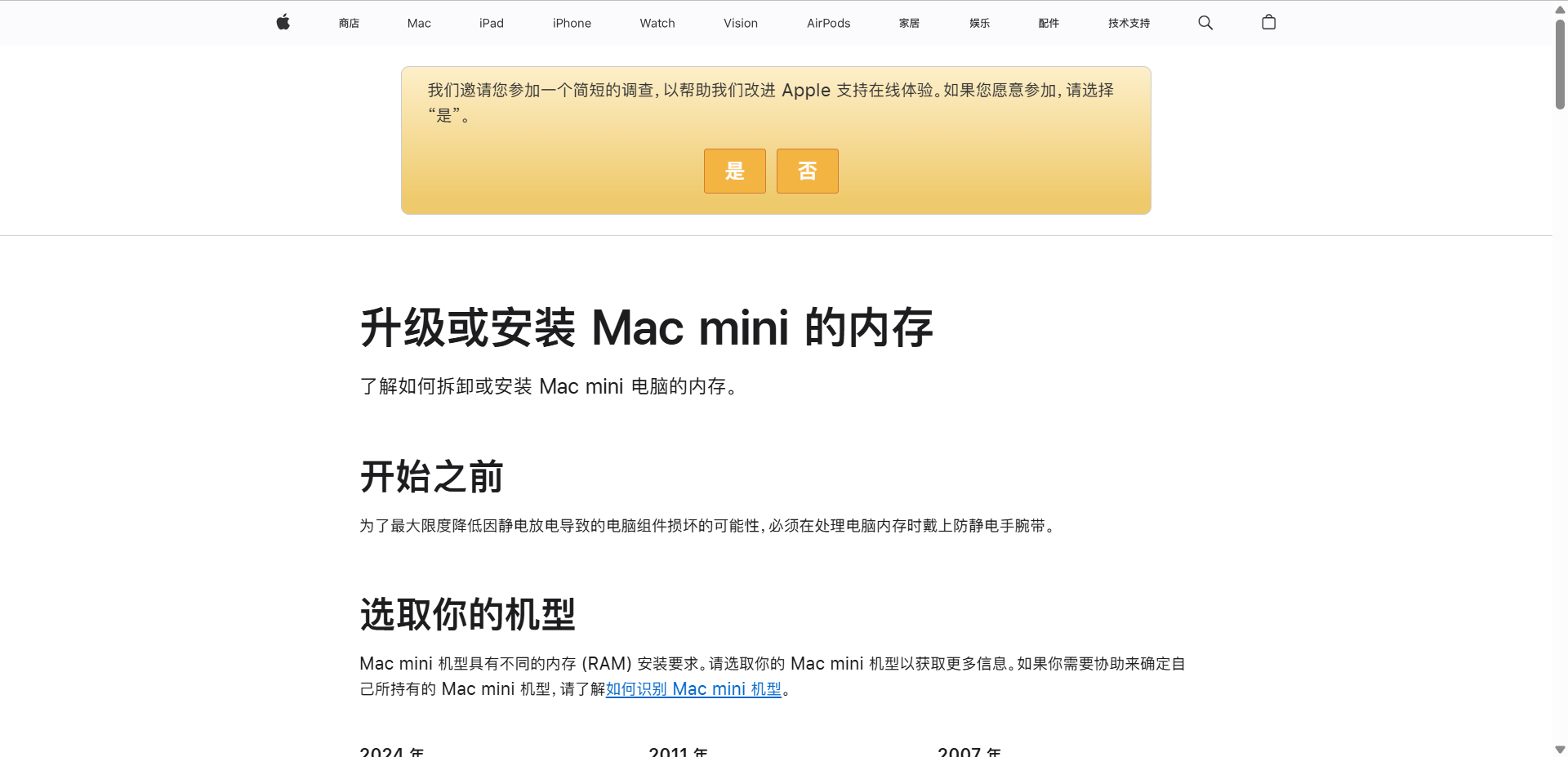This screenshot has height=757, width=1568.
Task: Open the shopping bag icon
Action: 1268,22
